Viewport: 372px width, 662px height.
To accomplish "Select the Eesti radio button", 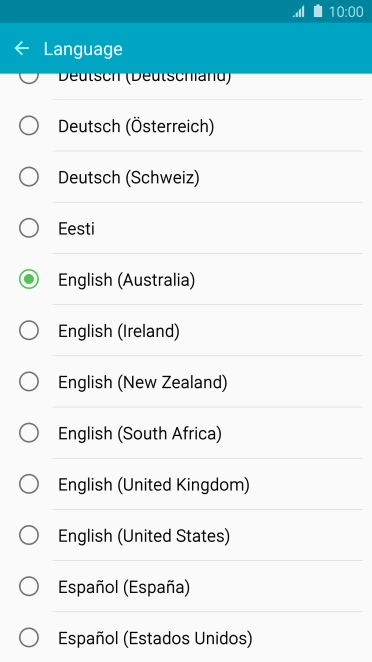I will click(29, 228).
